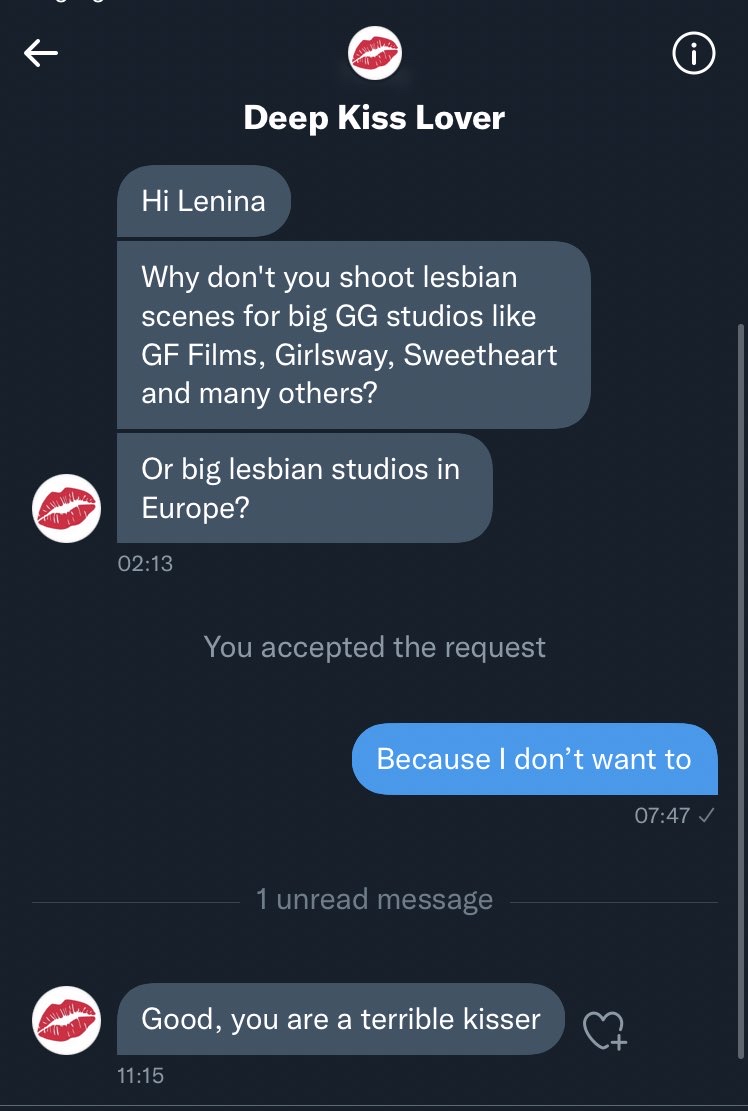748x1111 pixels.
Task: Click the 07:47 timestamp
Action: 662,815
